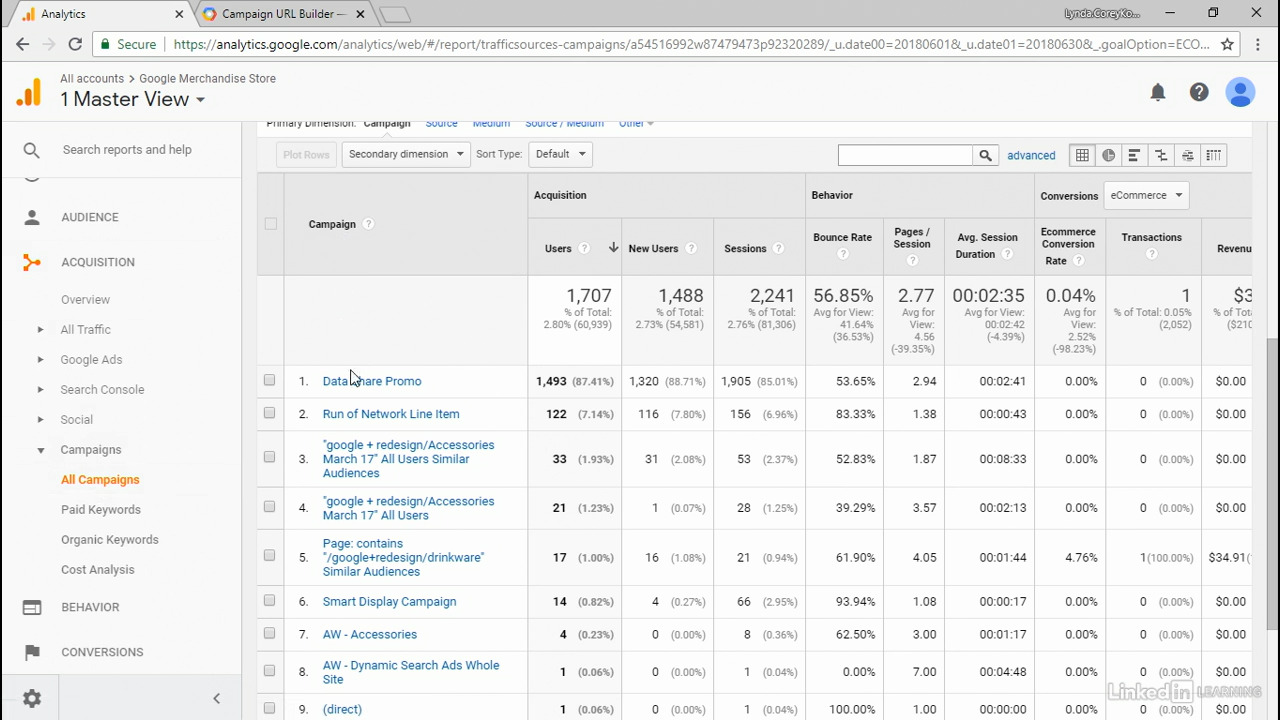Open the Other primary dimension dropdown
The width and height of the screenshot is (1280, 720).
tap(635, 123)
